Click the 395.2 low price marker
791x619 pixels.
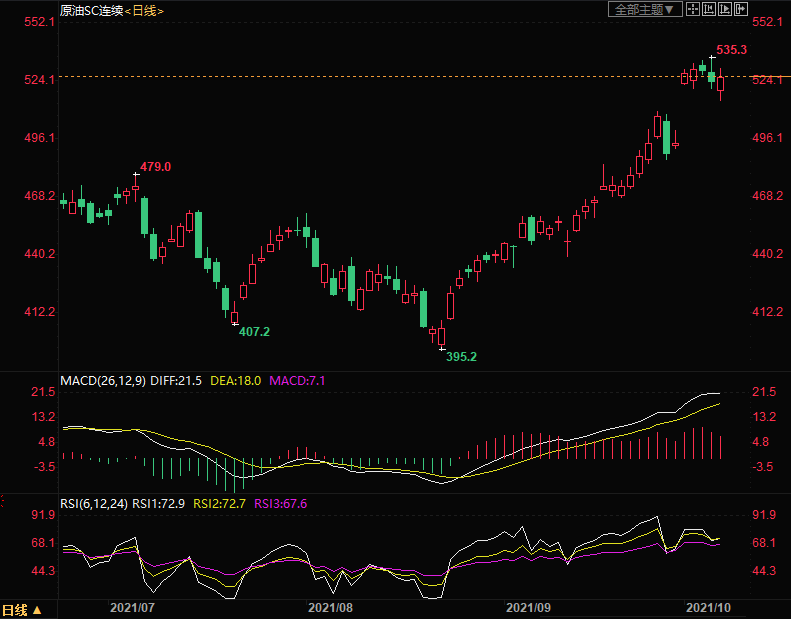461,356
